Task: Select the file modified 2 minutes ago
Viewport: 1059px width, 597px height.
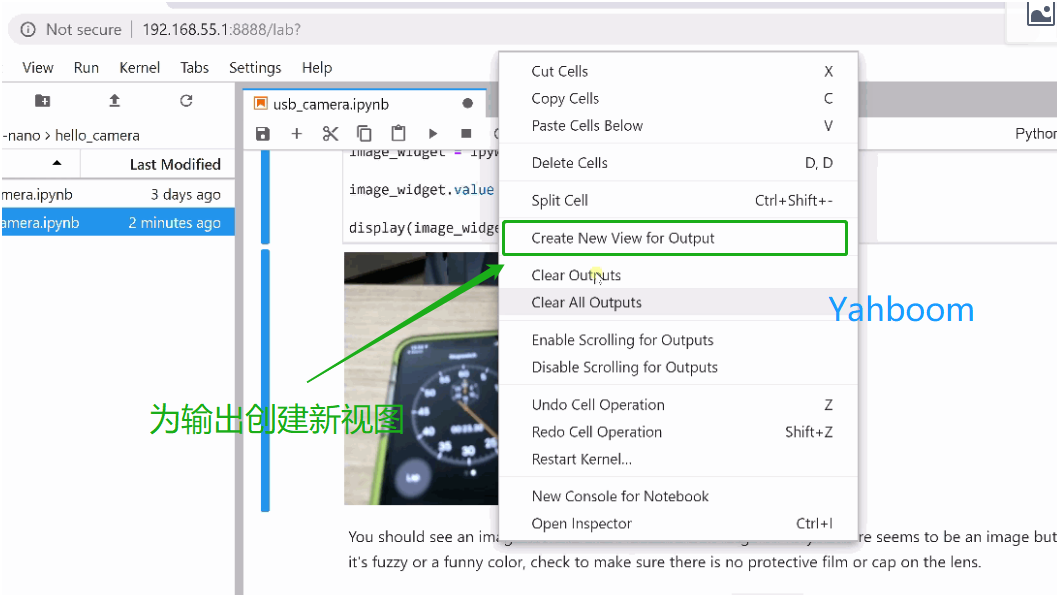Action: click(118, 222)
